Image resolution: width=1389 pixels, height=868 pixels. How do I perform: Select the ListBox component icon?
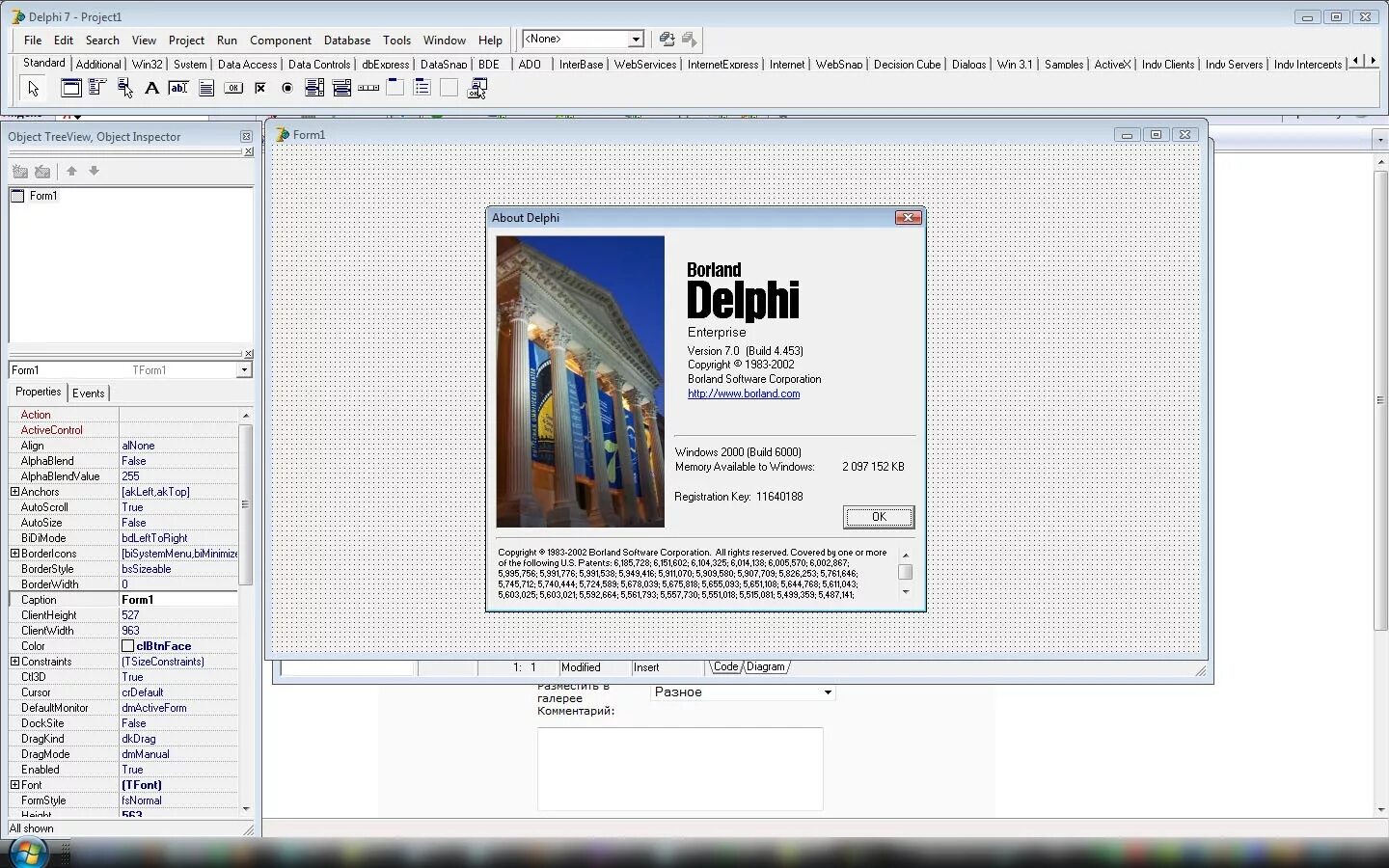[x=314, y=88]
